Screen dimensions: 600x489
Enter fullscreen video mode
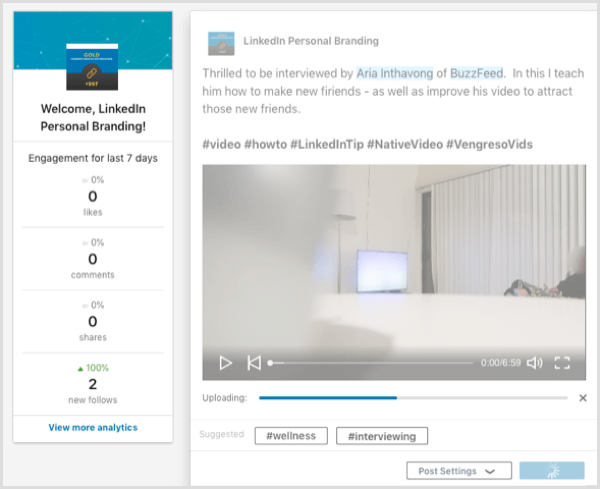click(x=562, y=363)
